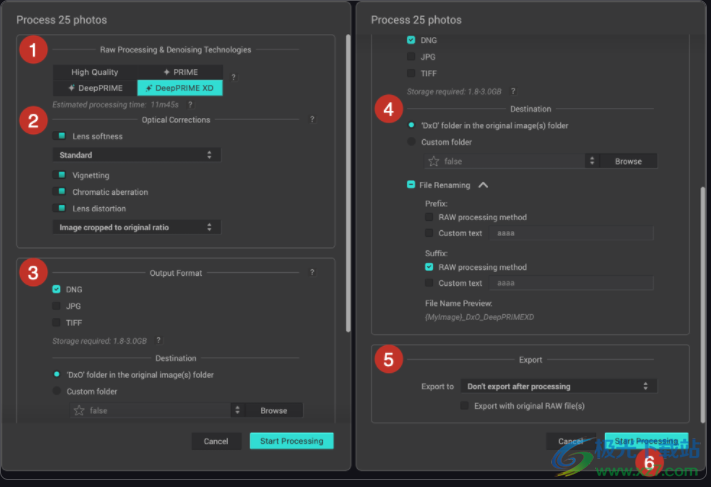Enable Prefix RAW processing method checkbox
711x487 pixels.
pos(429,217)
